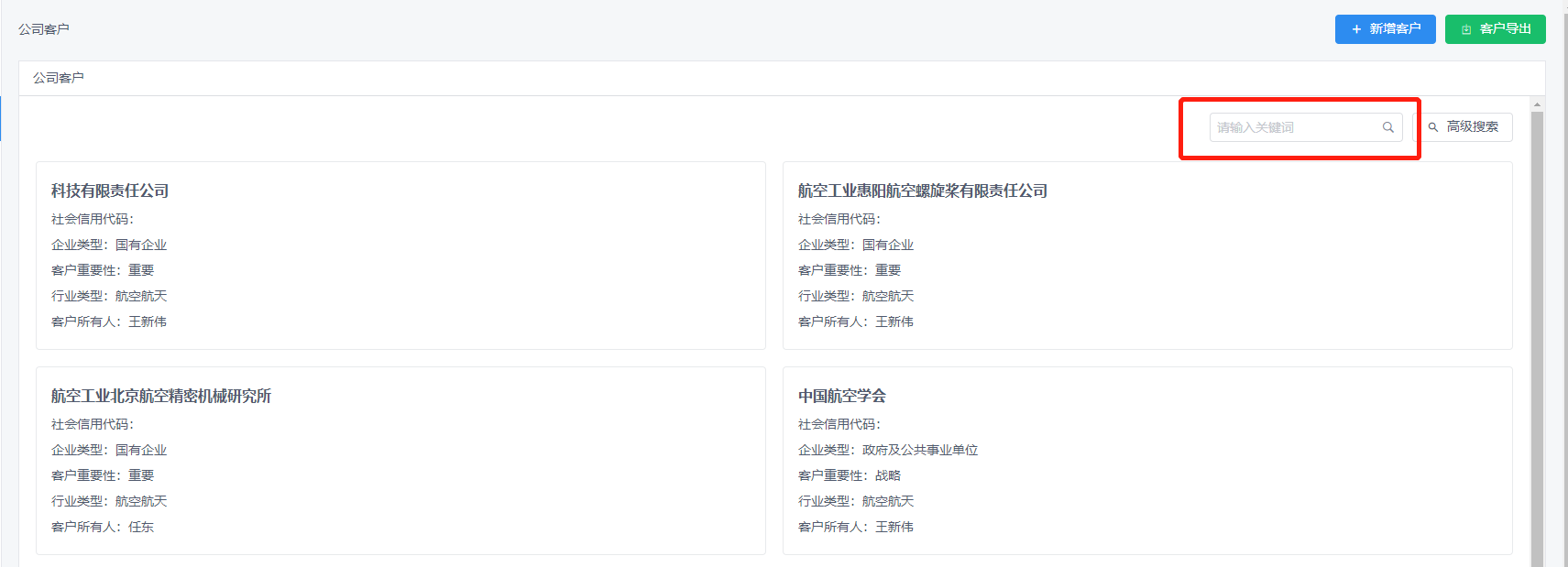Switch to the 公司客户 tab
Viewport: 1568px width, 567px height.
click(59, 78)
